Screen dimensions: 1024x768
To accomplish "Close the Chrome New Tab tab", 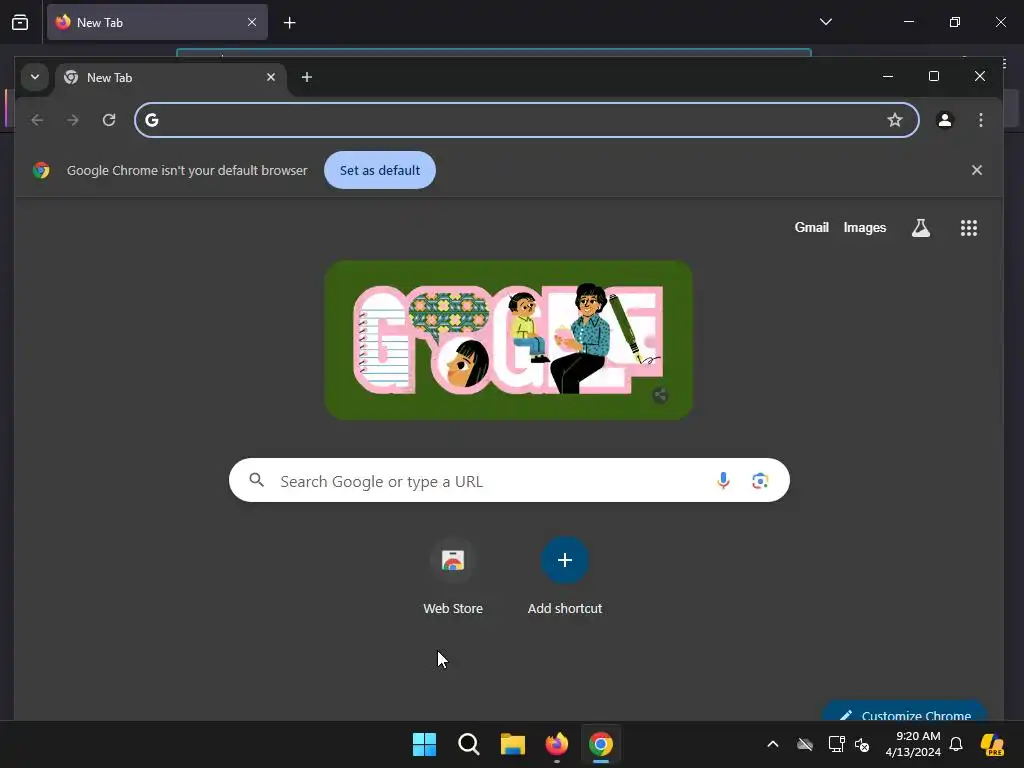I will (271, 77).
